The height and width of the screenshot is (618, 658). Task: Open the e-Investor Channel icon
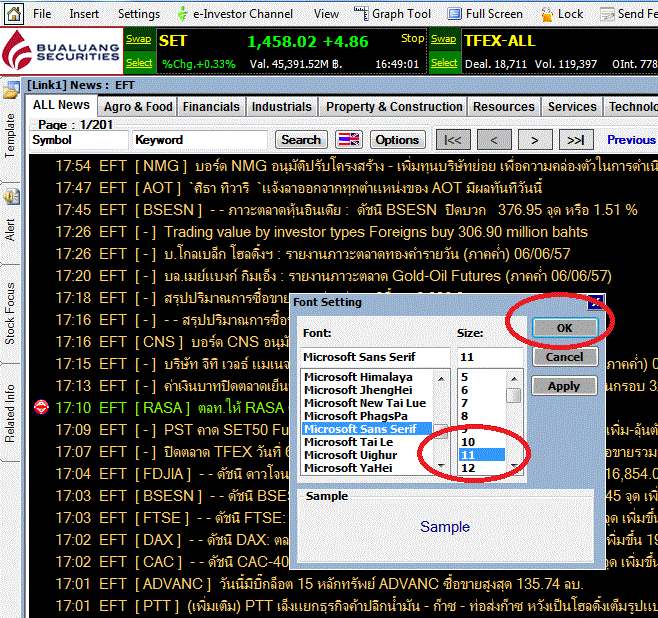[x=182, y=14]
